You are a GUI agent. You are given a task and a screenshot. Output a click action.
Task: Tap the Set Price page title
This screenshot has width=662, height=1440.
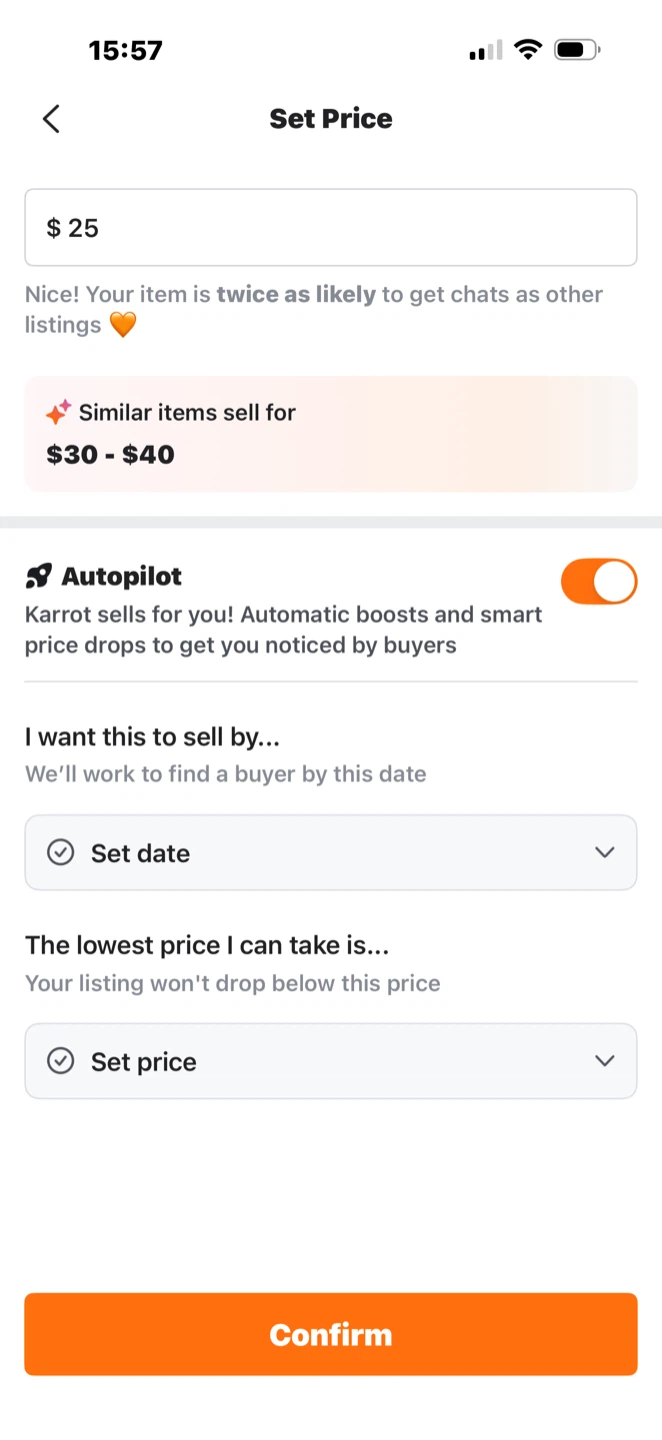click(x=331, y=119)
